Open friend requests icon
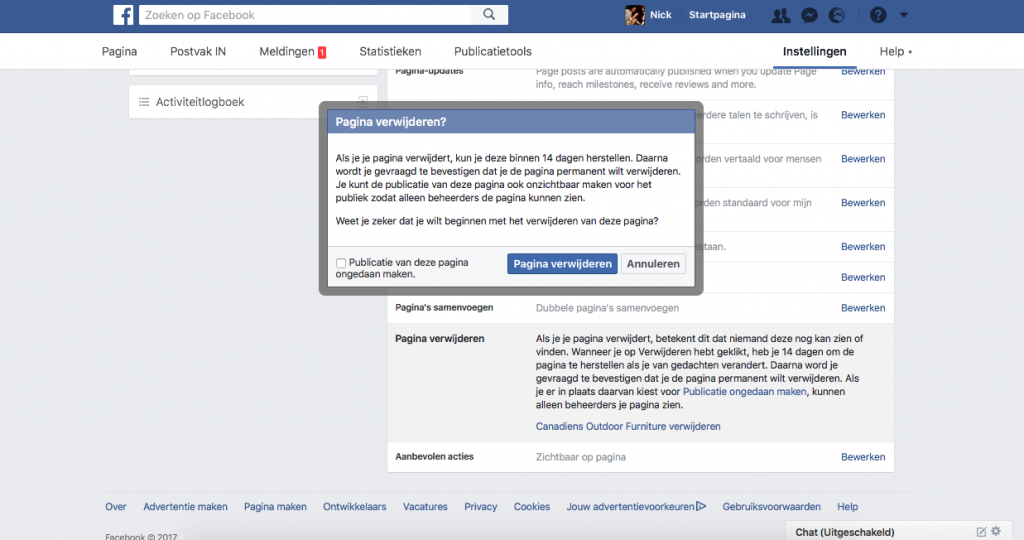 [x=780, y=15]
